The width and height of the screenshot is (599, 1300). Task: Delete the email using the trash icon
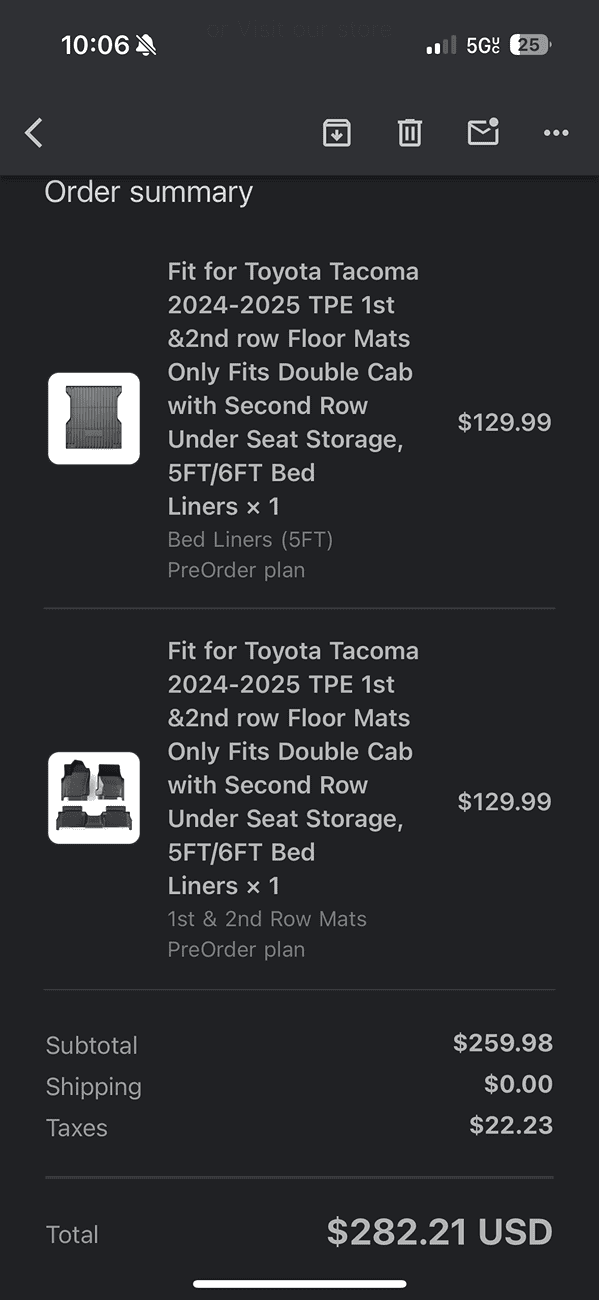point(410,133)
